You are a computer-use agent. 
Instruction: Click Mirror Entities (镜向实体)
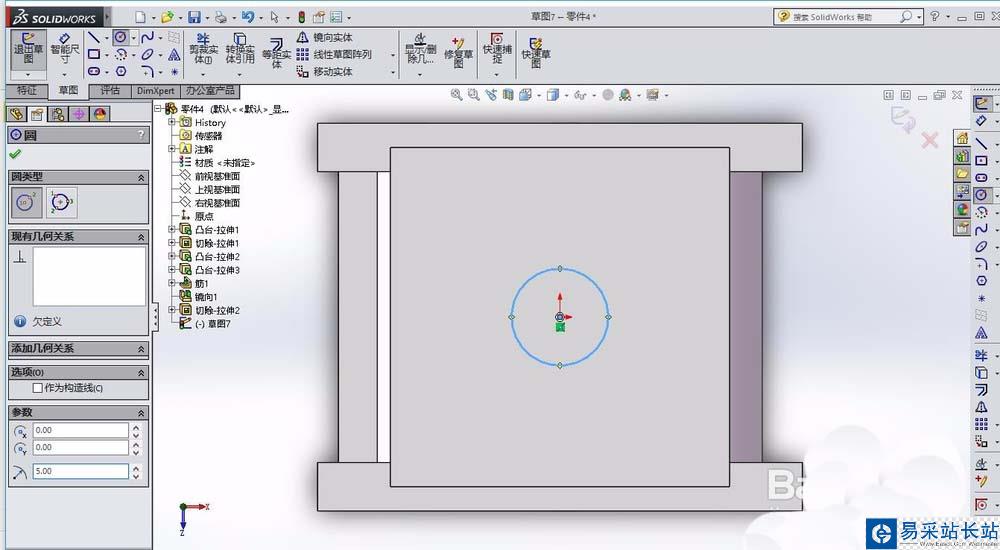325,38
